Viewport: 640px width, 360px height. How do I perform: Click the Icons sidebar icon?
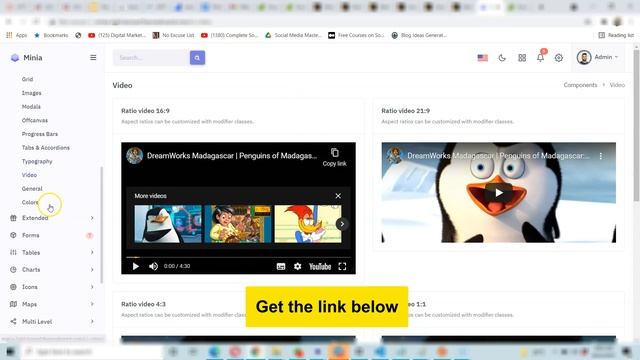(13, 287)
